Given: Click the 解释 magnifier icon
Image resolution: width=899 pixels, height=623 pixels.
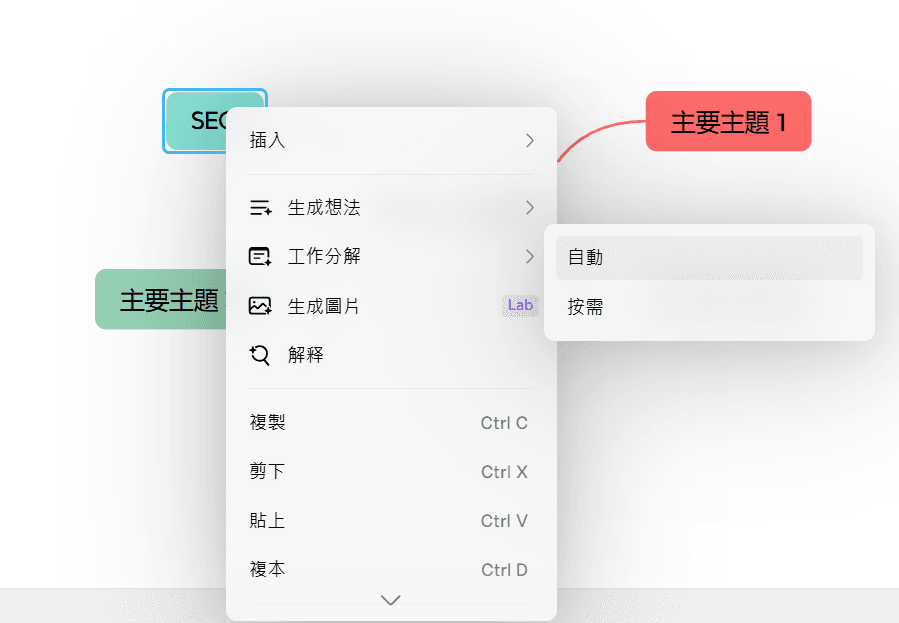Looking at the screenshot, I should tap(260, 354).
